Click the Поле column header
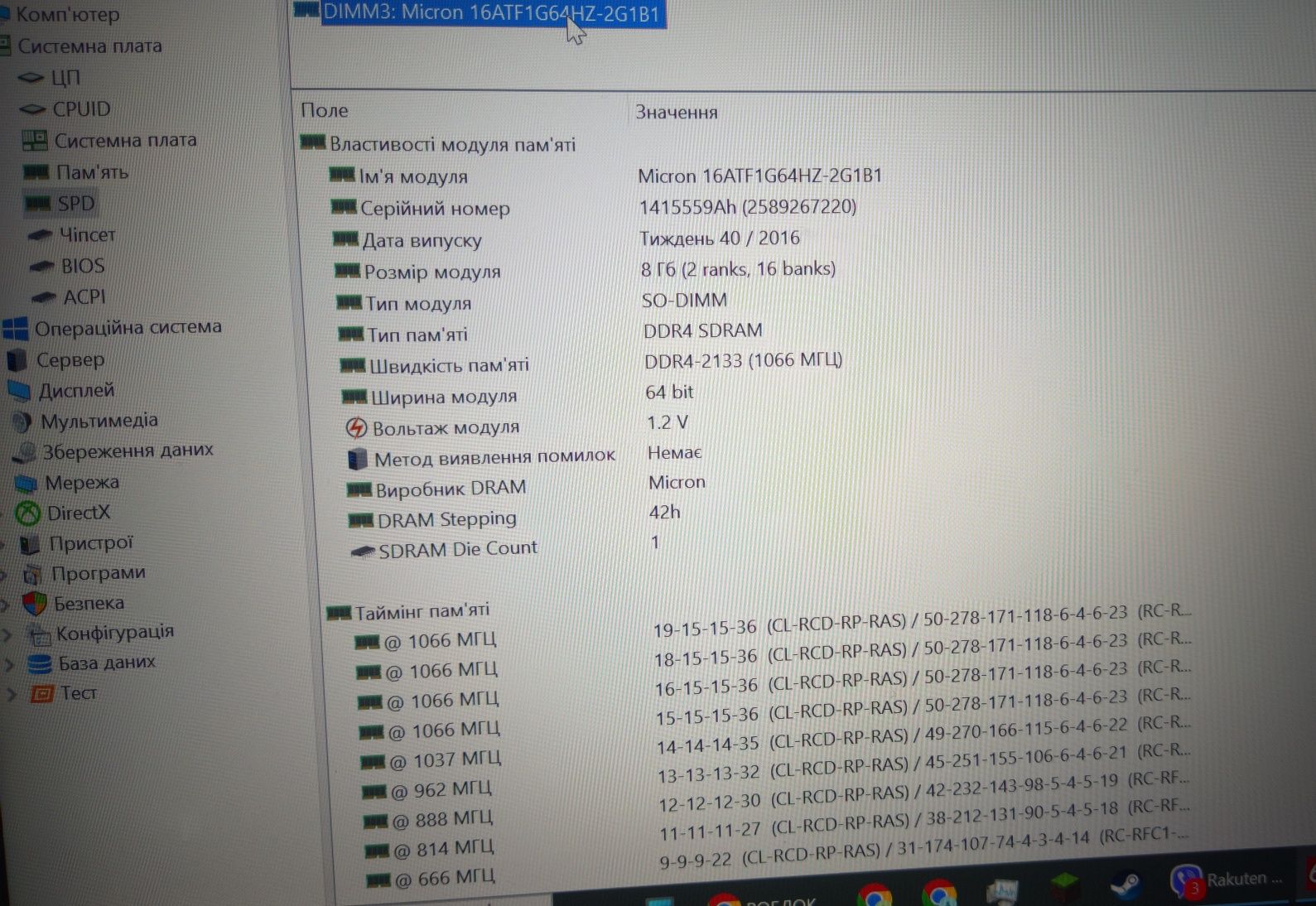 point(325,111)
